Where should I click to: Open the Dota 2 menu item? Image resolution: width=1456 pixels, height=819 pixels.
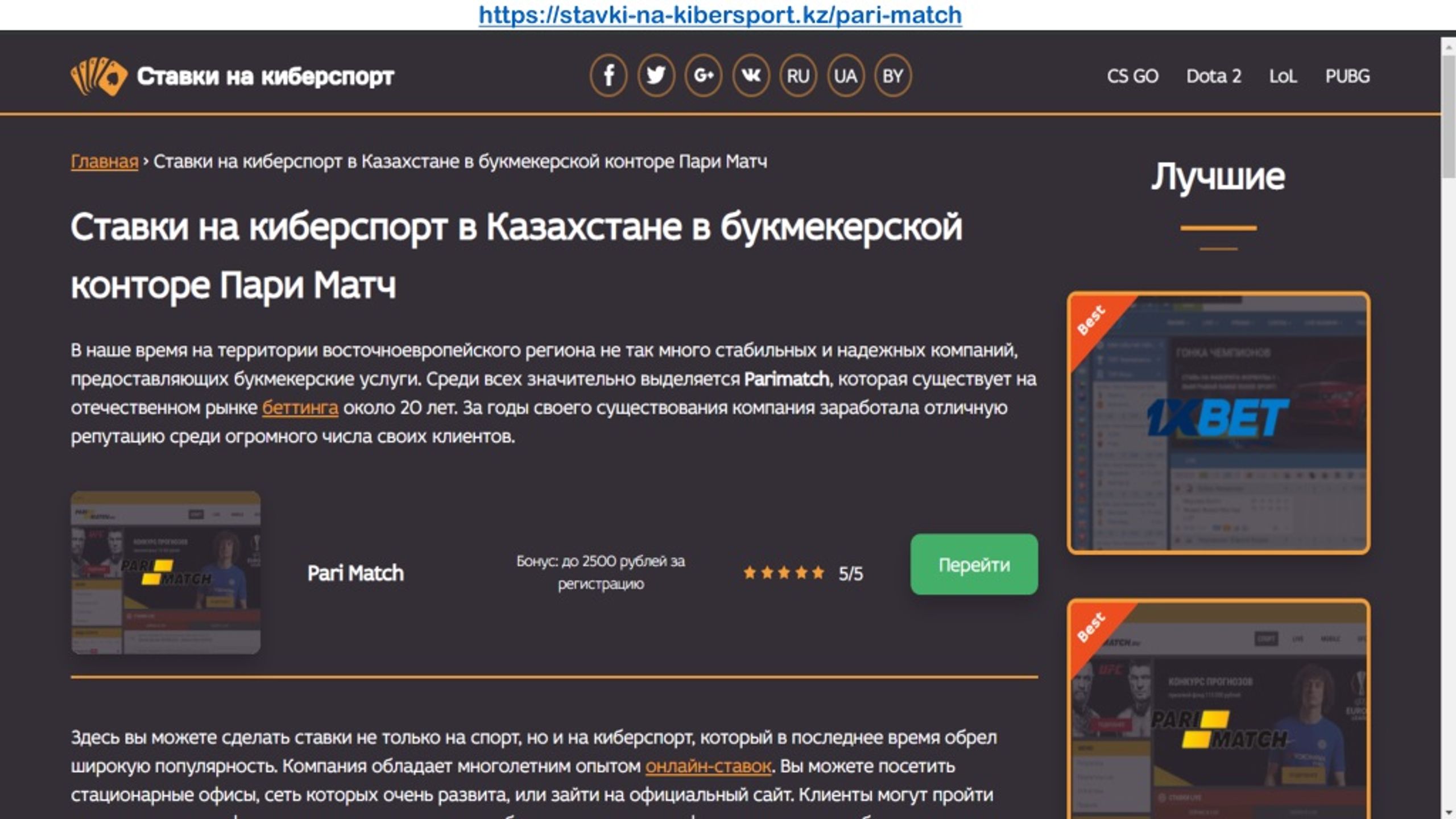pyautogui.click(x=1214, y=76)
